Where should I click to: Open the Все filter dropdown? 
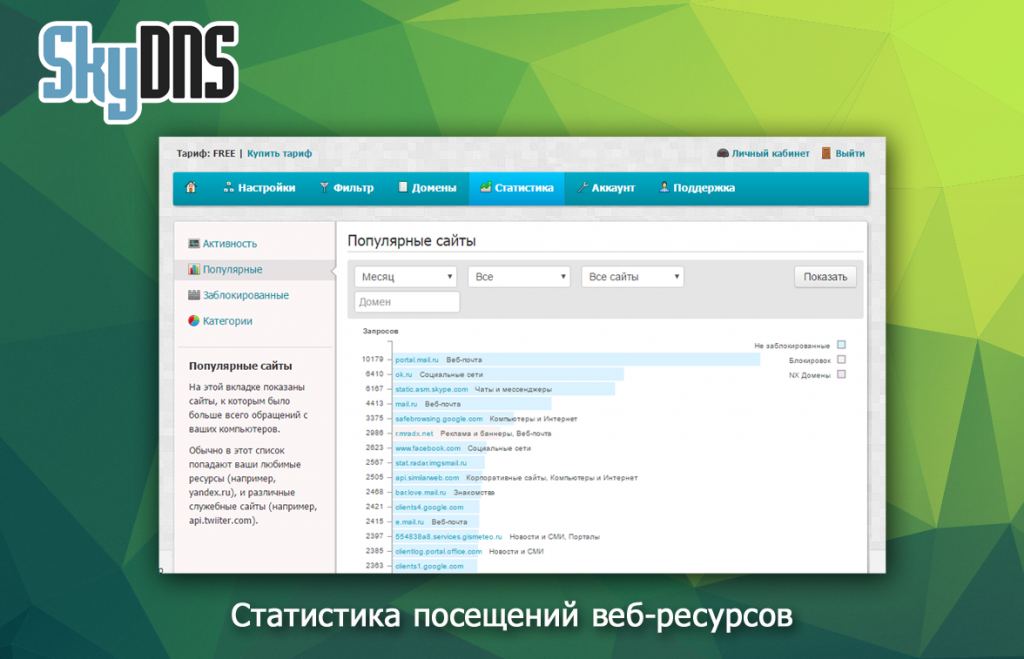(519, 277)
